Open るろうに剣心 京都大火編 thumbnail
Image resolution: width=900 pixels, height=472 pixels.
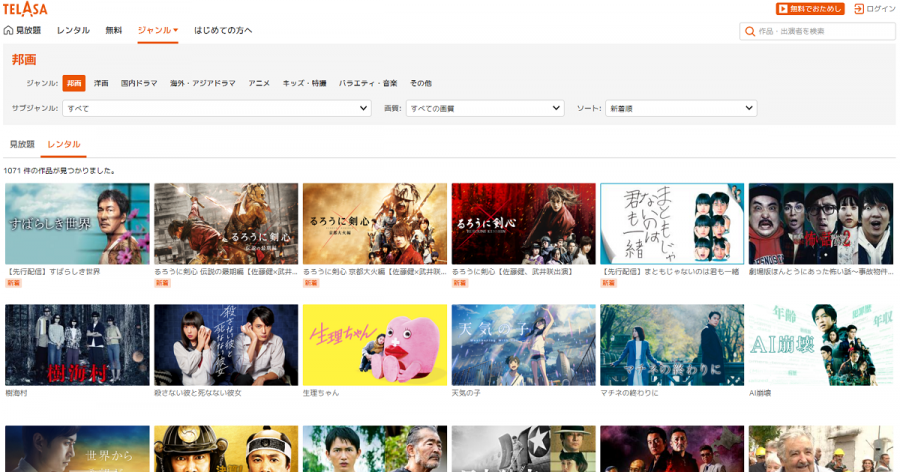[375, 223]
